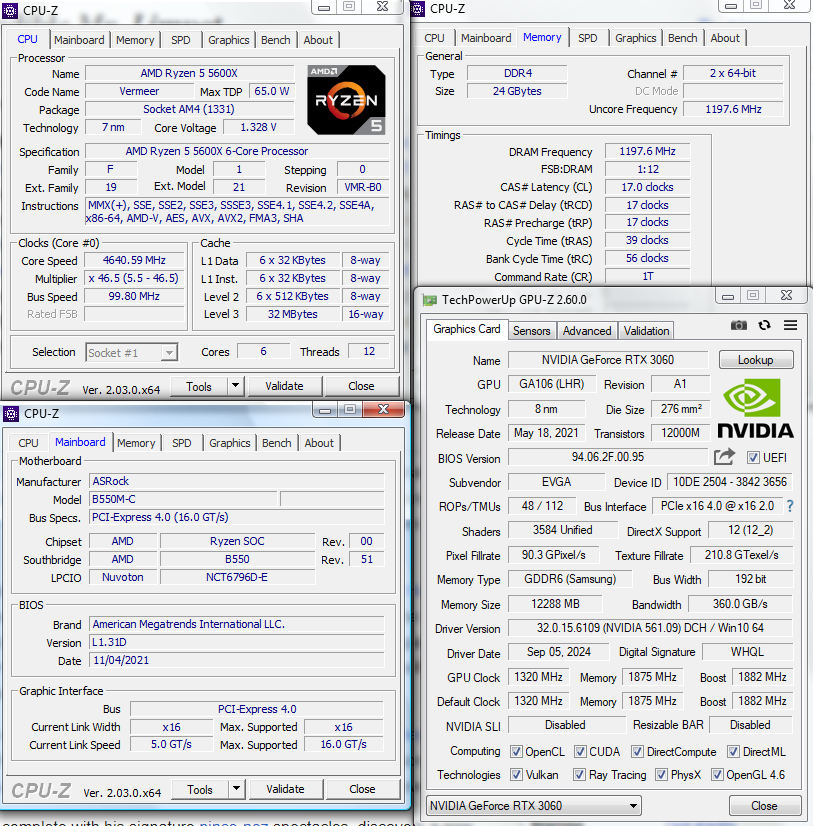Expand Tools dropdown arrow in CPU window

tap(236, 386)
